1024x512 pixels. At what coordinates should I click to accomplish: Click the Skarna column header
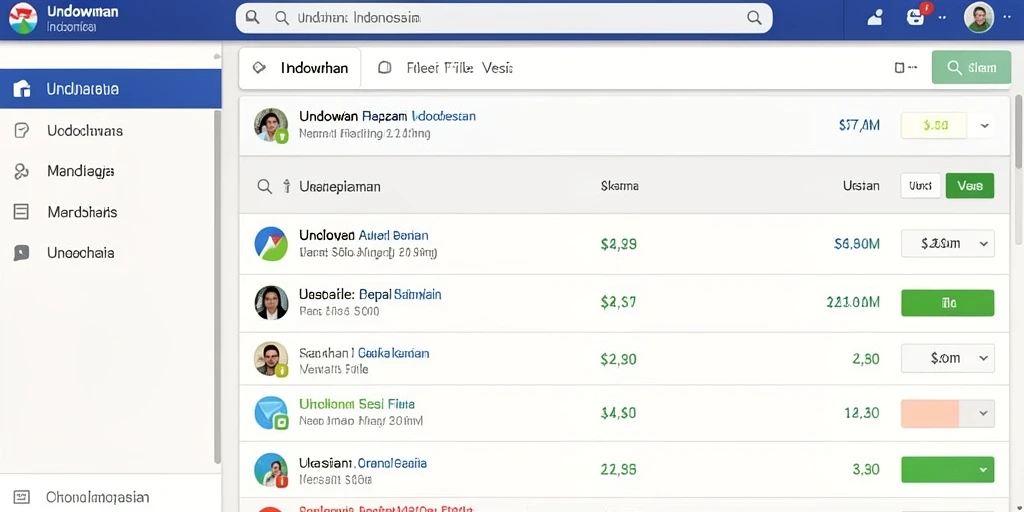click(x=619, y=186)
